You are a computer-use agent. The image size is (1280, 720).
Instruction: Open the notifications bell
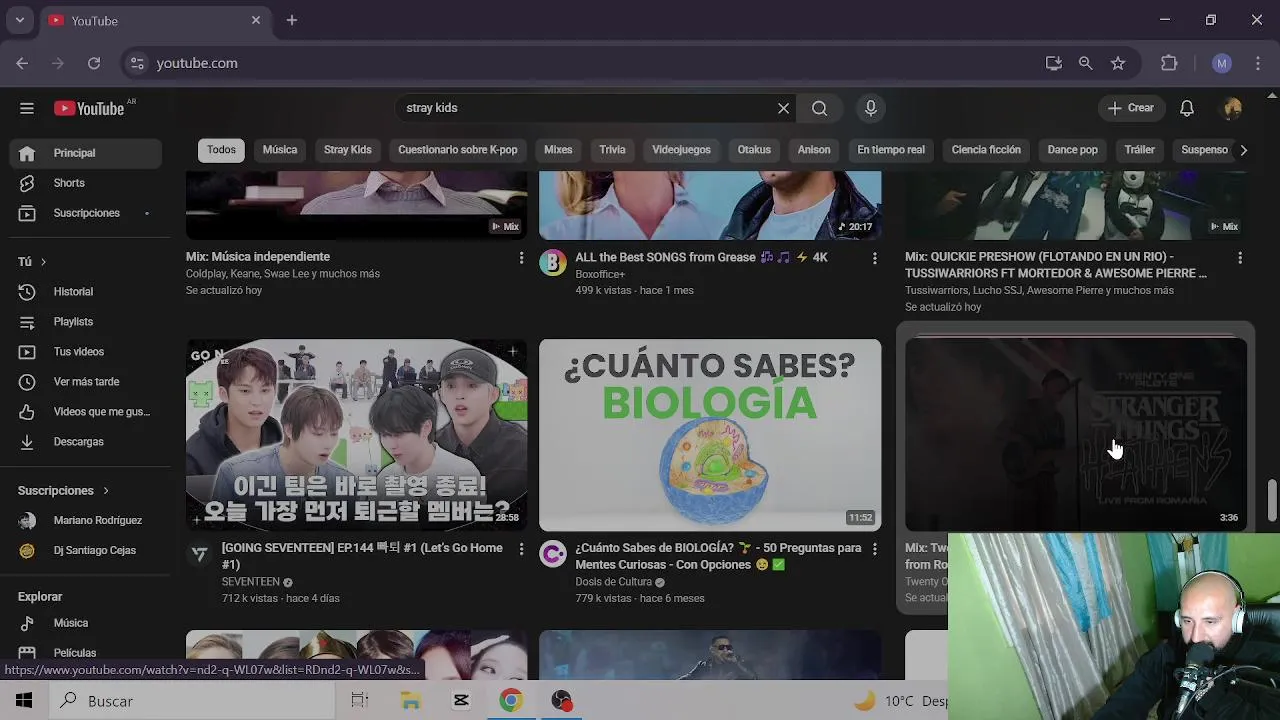[x=1186, y=108]
